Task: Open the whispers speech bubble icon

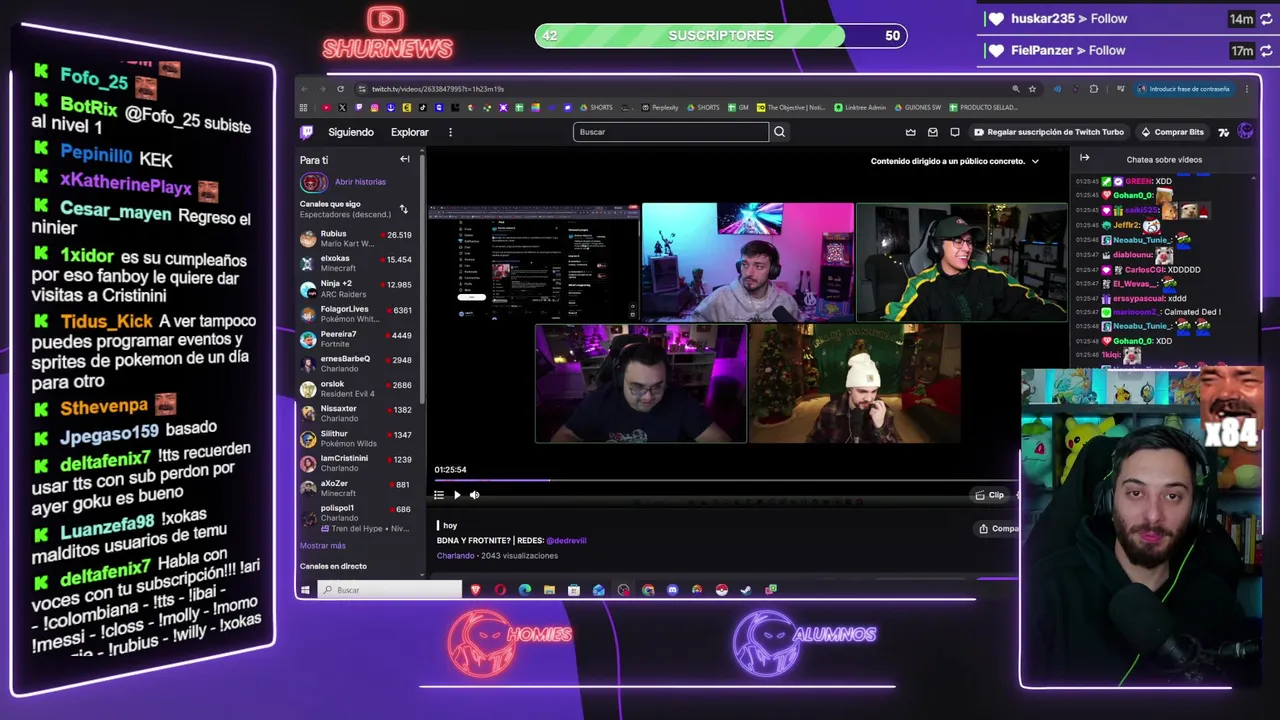Action: (954, 132)
